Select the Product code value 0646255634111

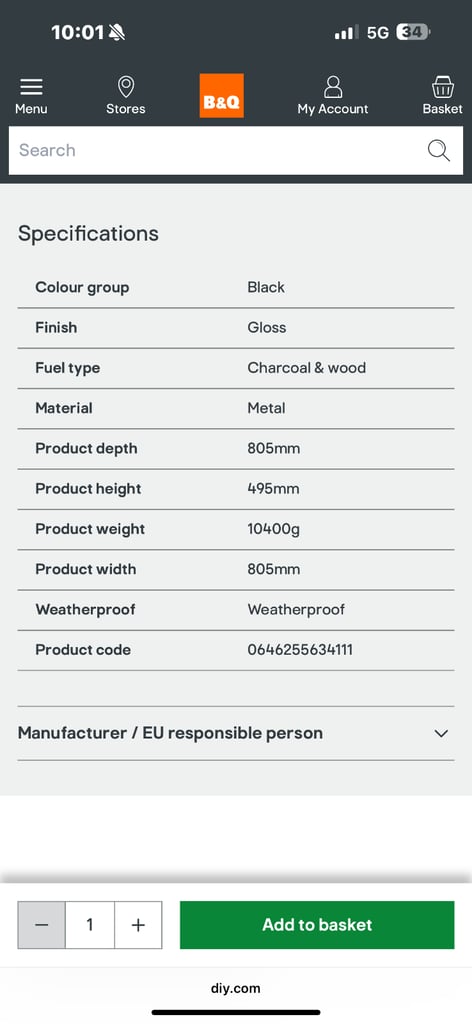pyautogui.click(x=300, y=650)
